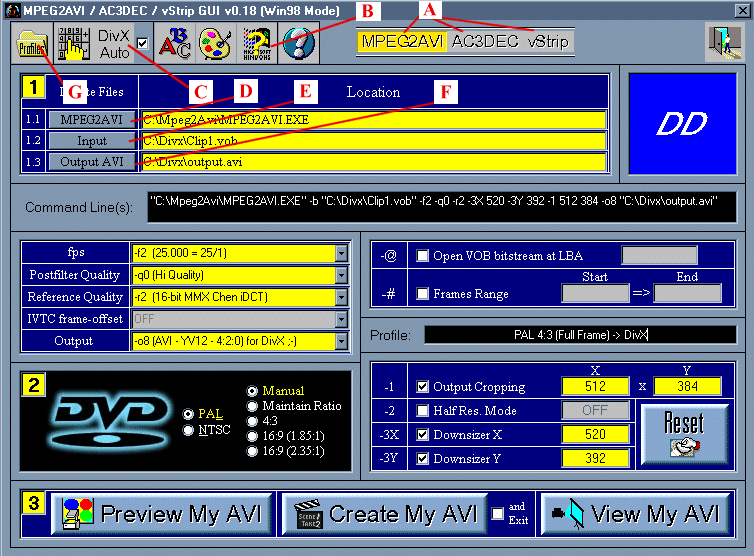Select the Manual radio button
Viewport: 754px width, 556px height.
click(252, 391)
